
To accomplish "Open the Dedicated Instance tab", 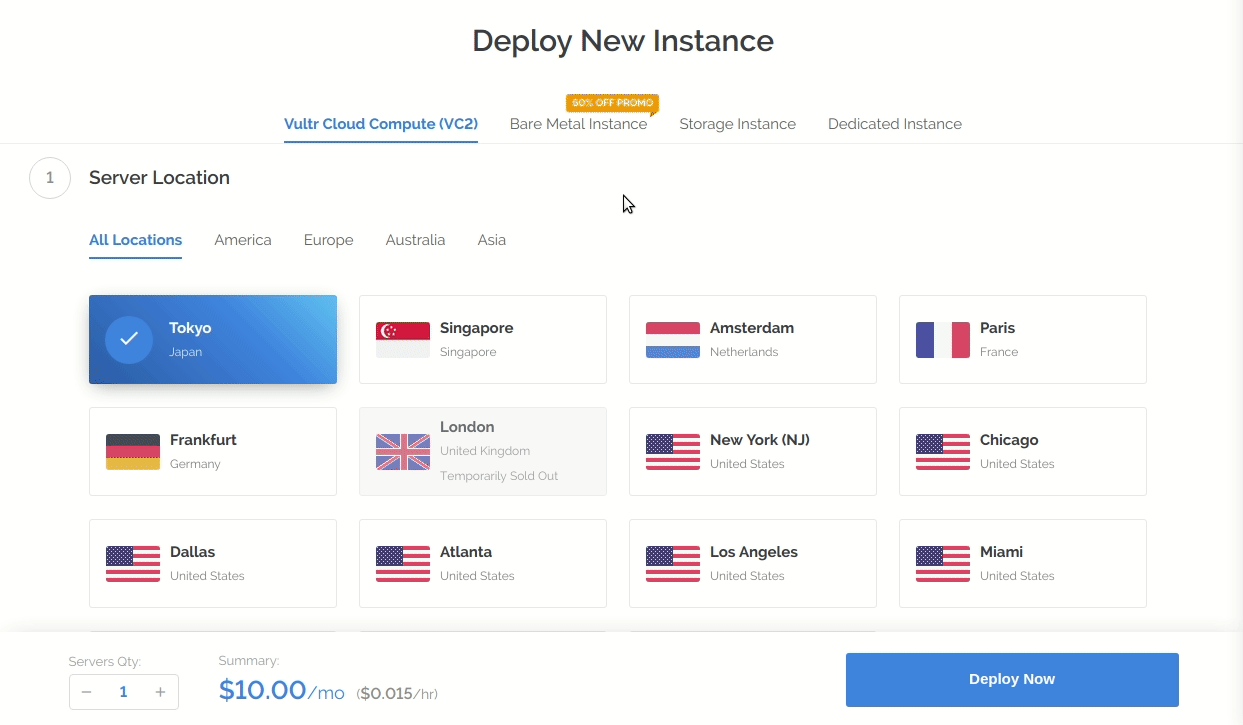I will pos(895,124).
